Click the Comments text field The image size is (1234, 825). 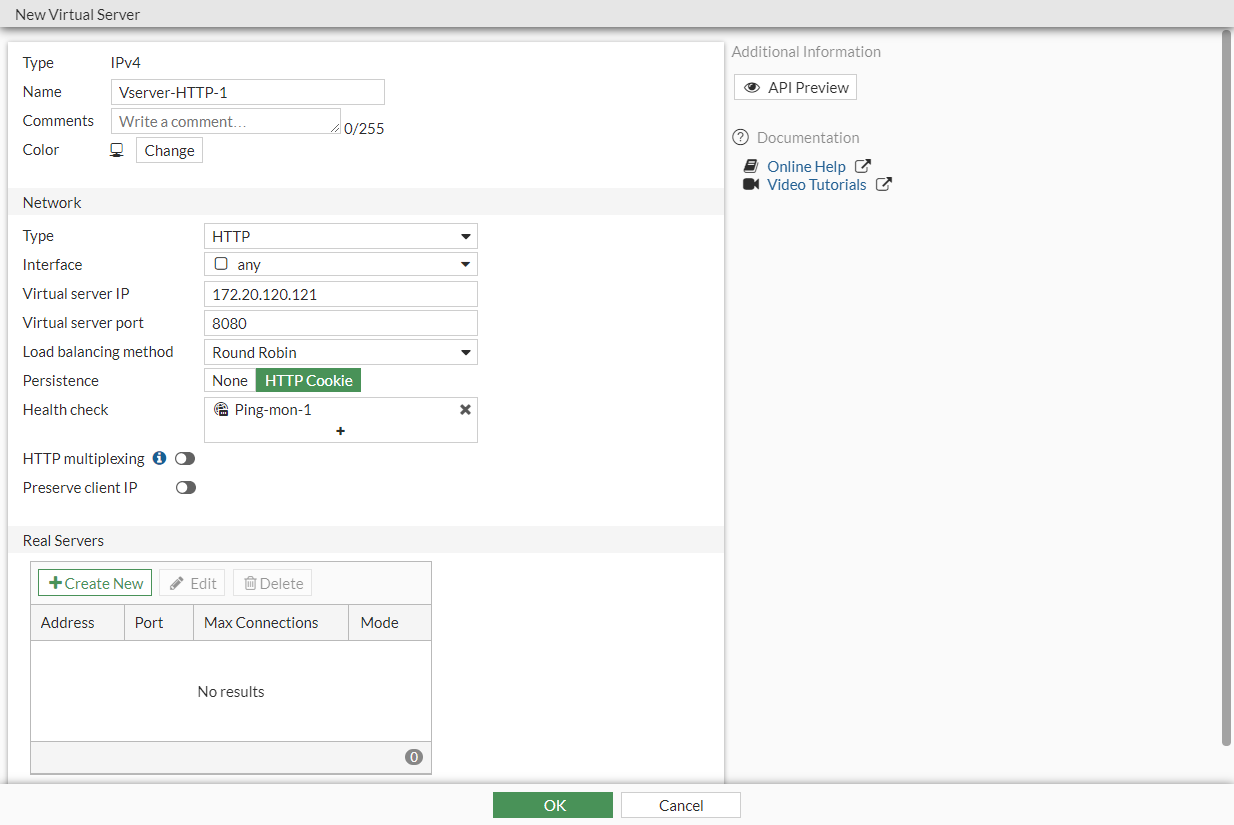[x=225, y=120]
